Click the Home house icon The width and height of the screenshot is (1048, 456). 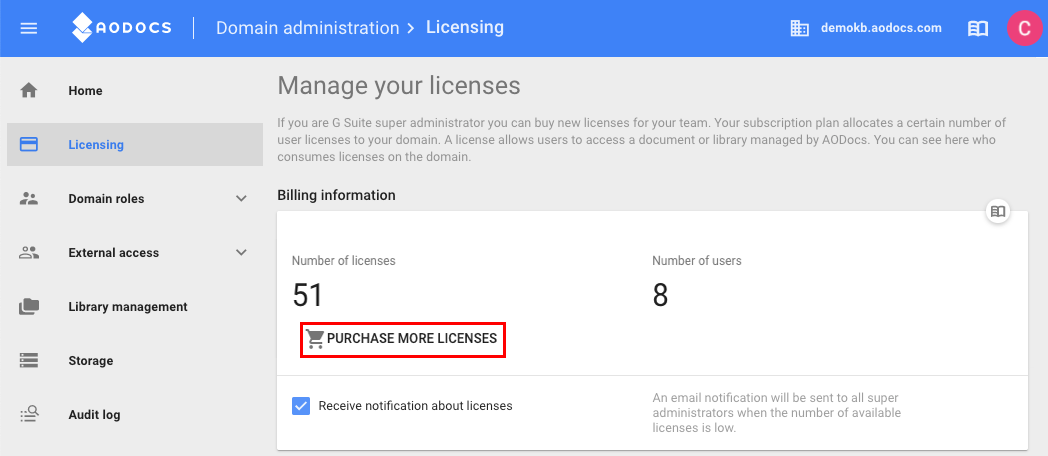(x=29, y=90)
